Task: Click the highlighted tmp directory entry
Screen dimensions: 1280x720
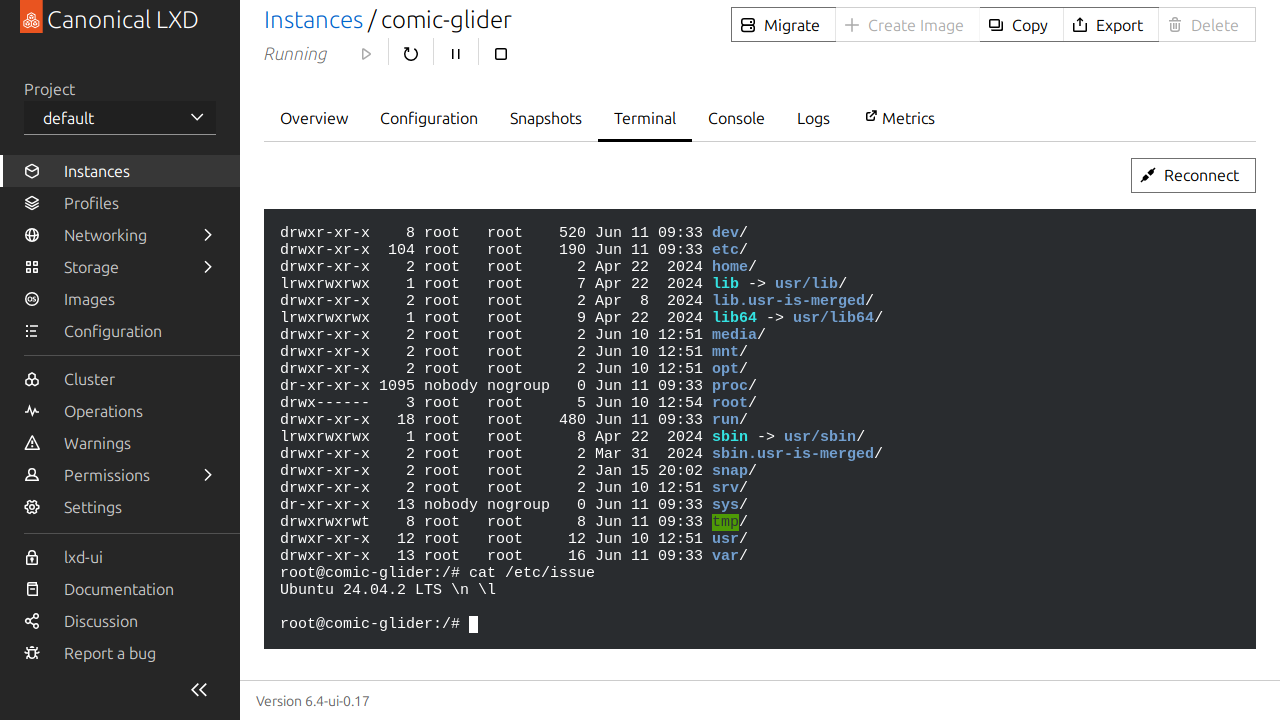Action: [x=725, y=521]
